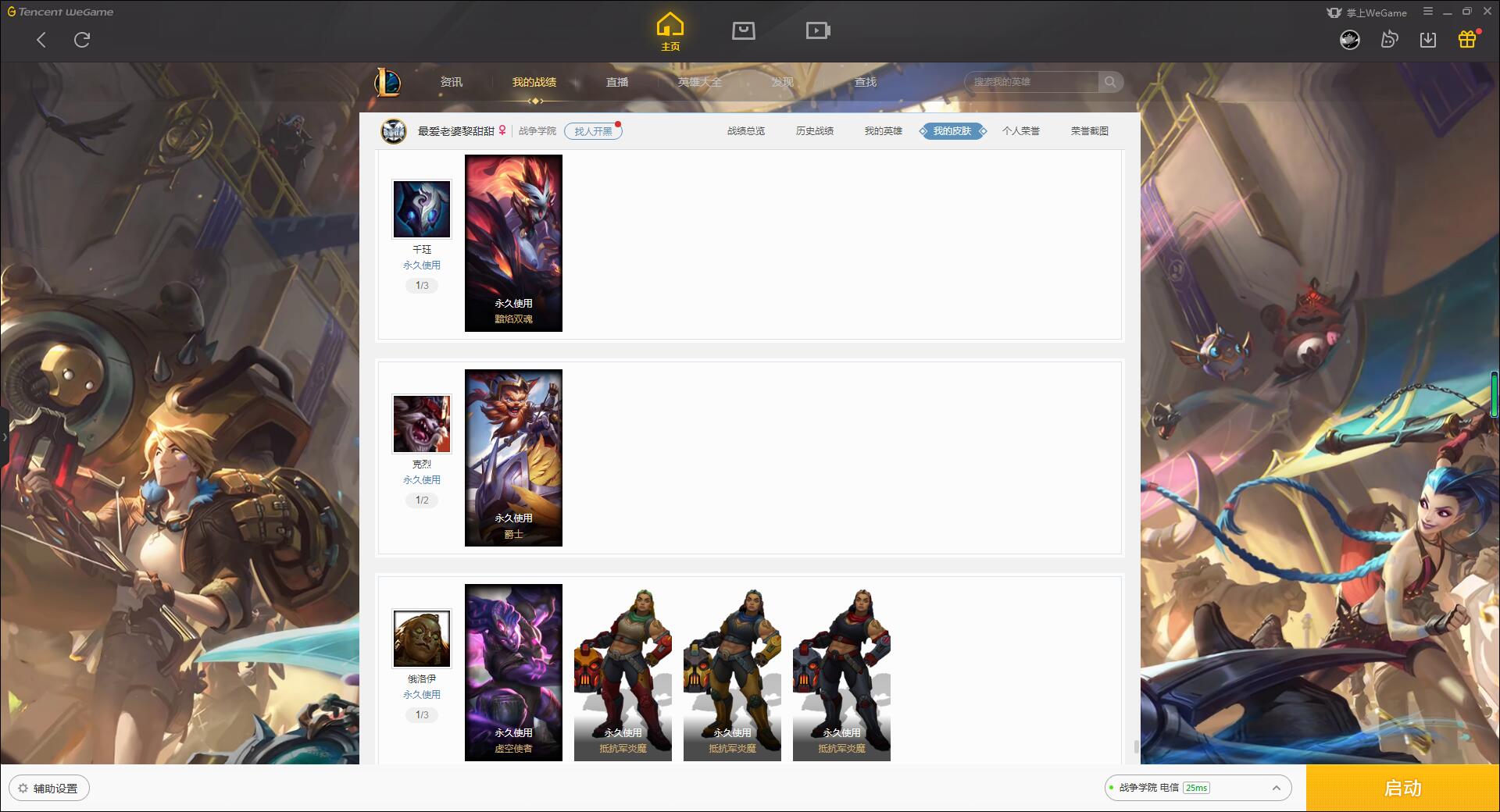Screen dimensions: 1500x812
Task: Open the flame mascot friends icon
Action: (x=1389, y=39)
